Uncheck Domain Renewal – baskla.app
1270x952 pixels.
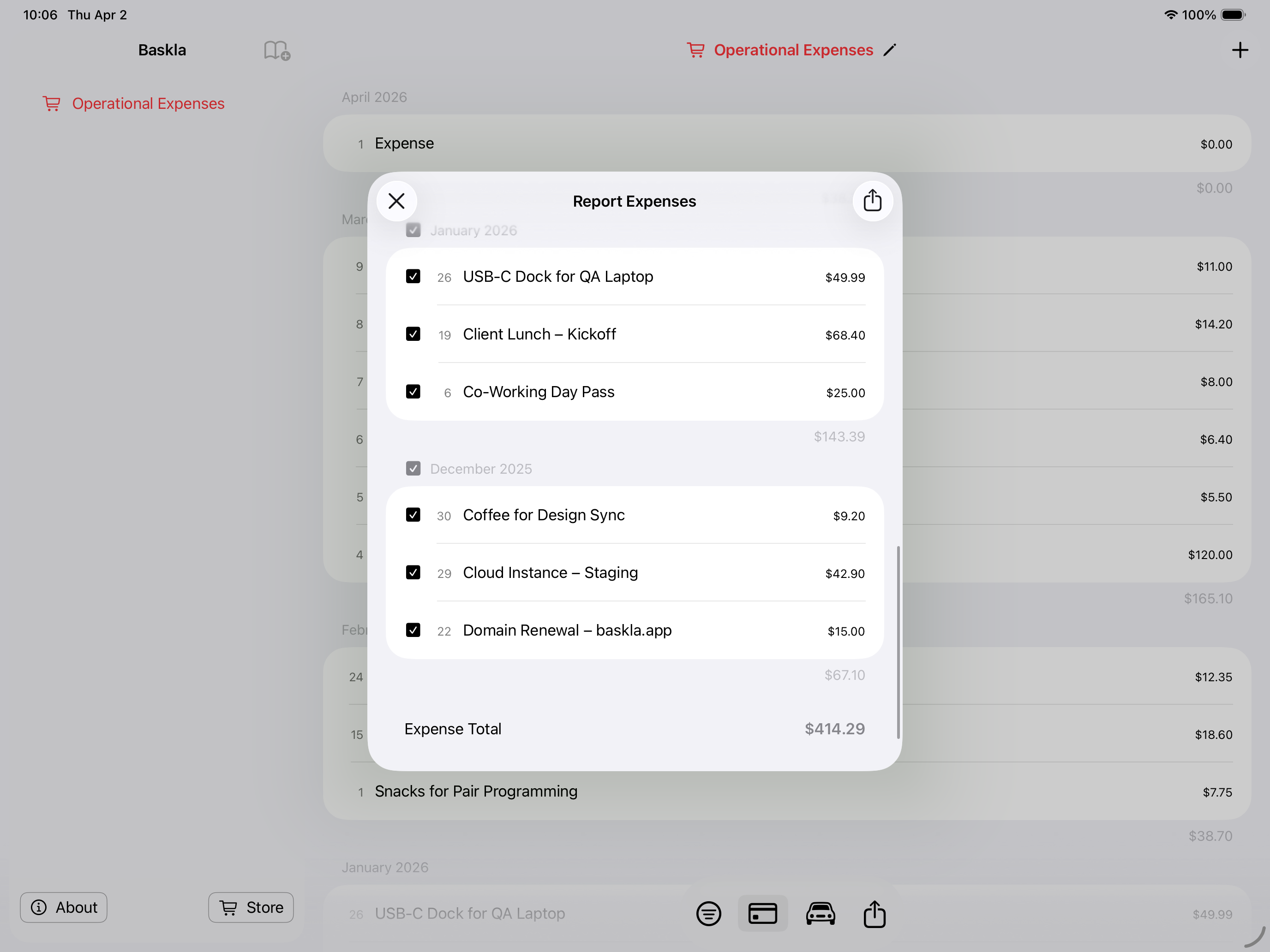(x=413, y=630)
